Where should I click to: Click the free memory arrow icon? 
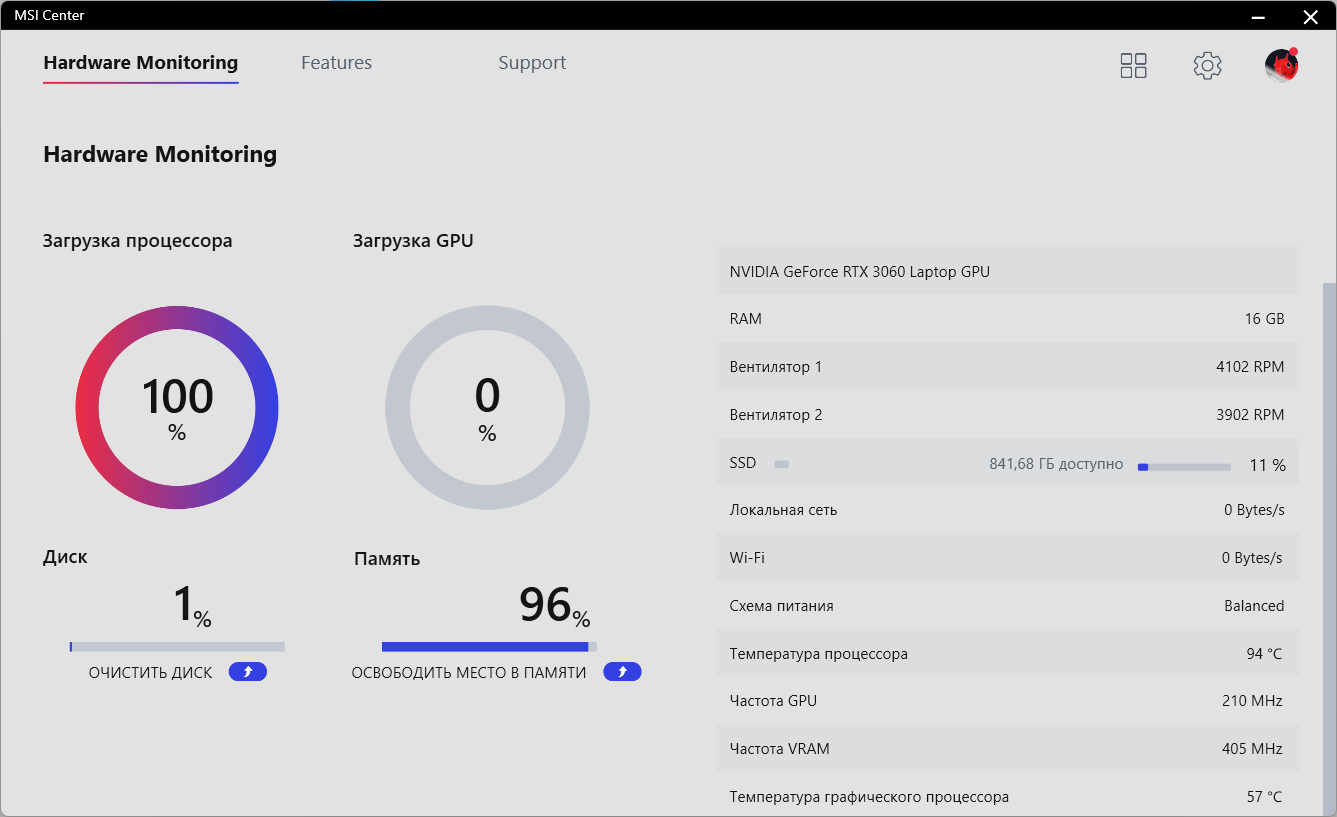pyautogui.click(x=621, y=672)
